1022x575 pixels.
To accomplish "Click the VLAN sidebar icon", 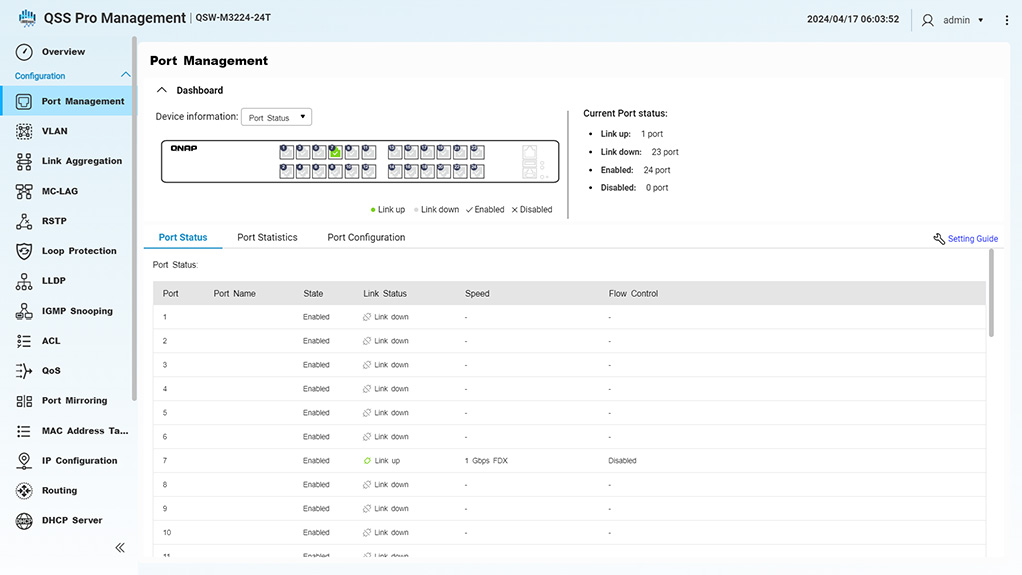I will pos(24,131).
